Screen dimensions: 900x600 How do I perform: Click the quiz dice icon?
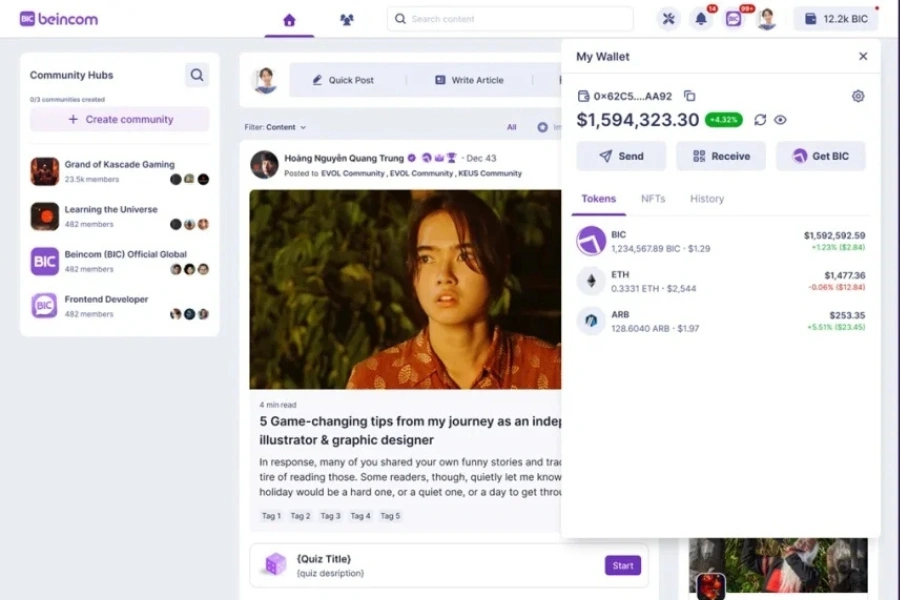coord(275,564)
